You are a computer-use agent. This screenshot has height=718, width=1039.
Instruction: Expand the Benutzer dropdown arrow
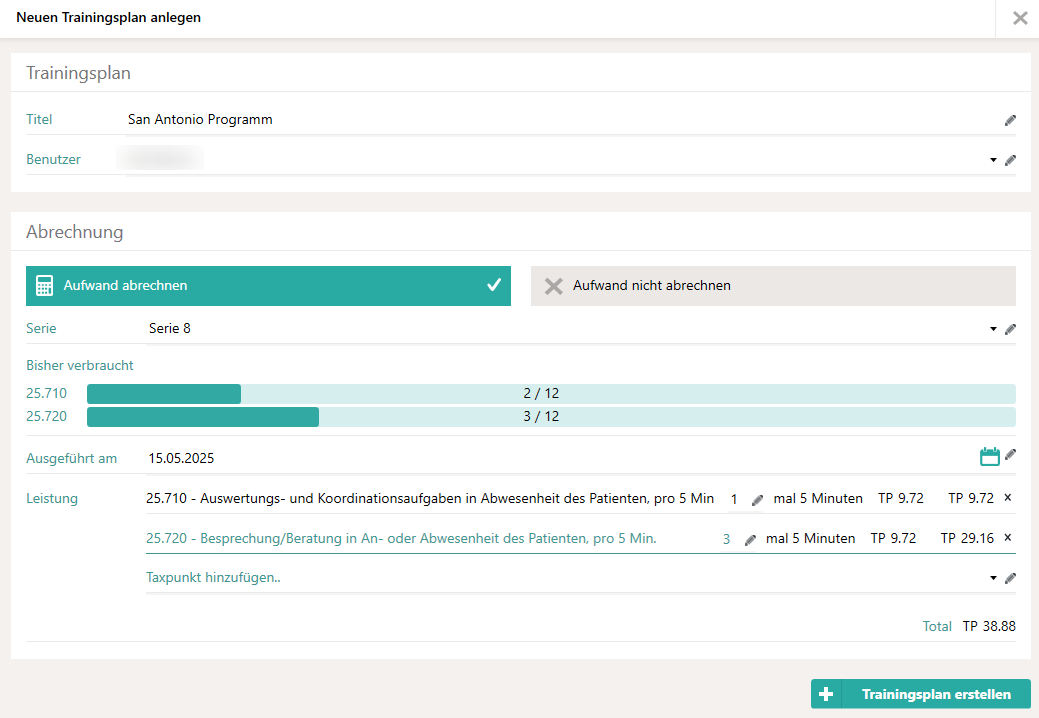993,160
